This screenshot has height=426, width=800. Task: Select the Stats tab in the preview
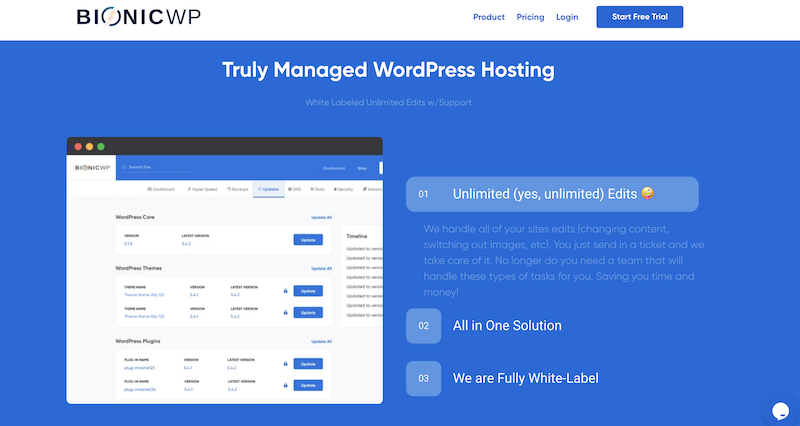317,189
